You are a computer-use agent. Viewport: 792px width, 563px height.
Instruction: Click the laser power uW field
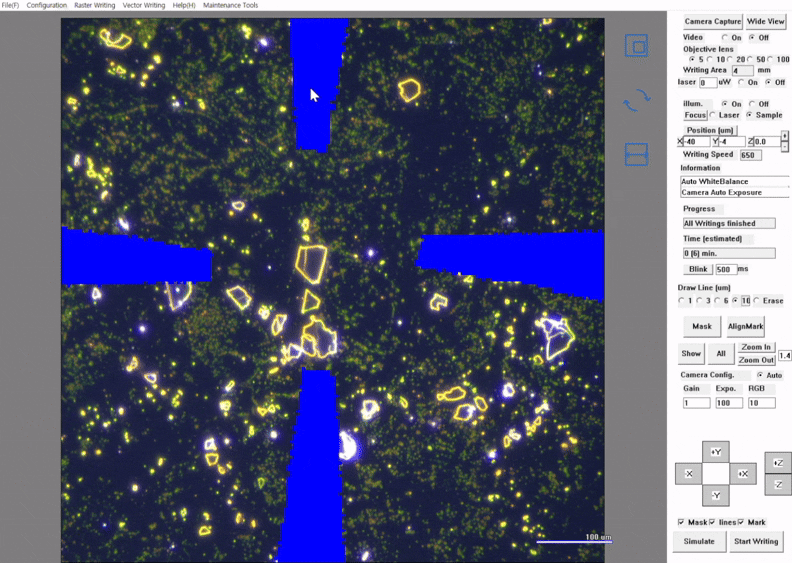[x=708, y=82]
